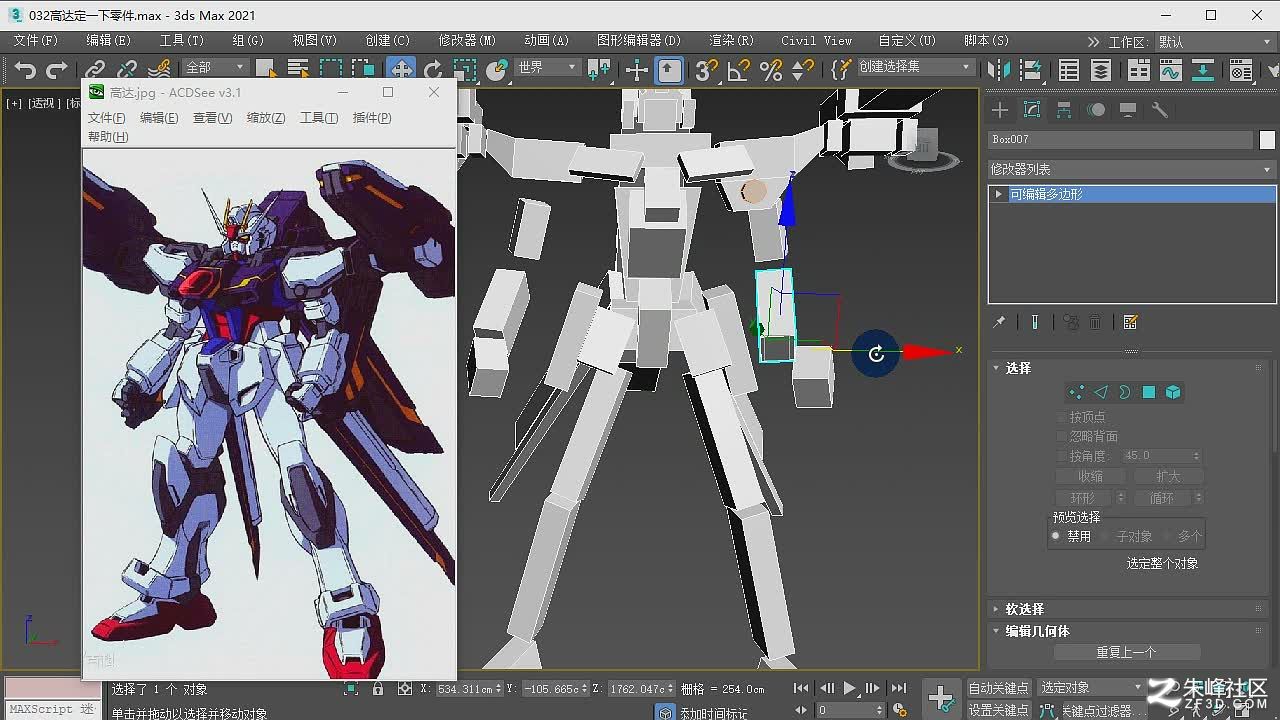The width and height of the screenshot is (1280, 720).
Task: Open the 渲染(R) menu
Action: click(x=731, y=41)
